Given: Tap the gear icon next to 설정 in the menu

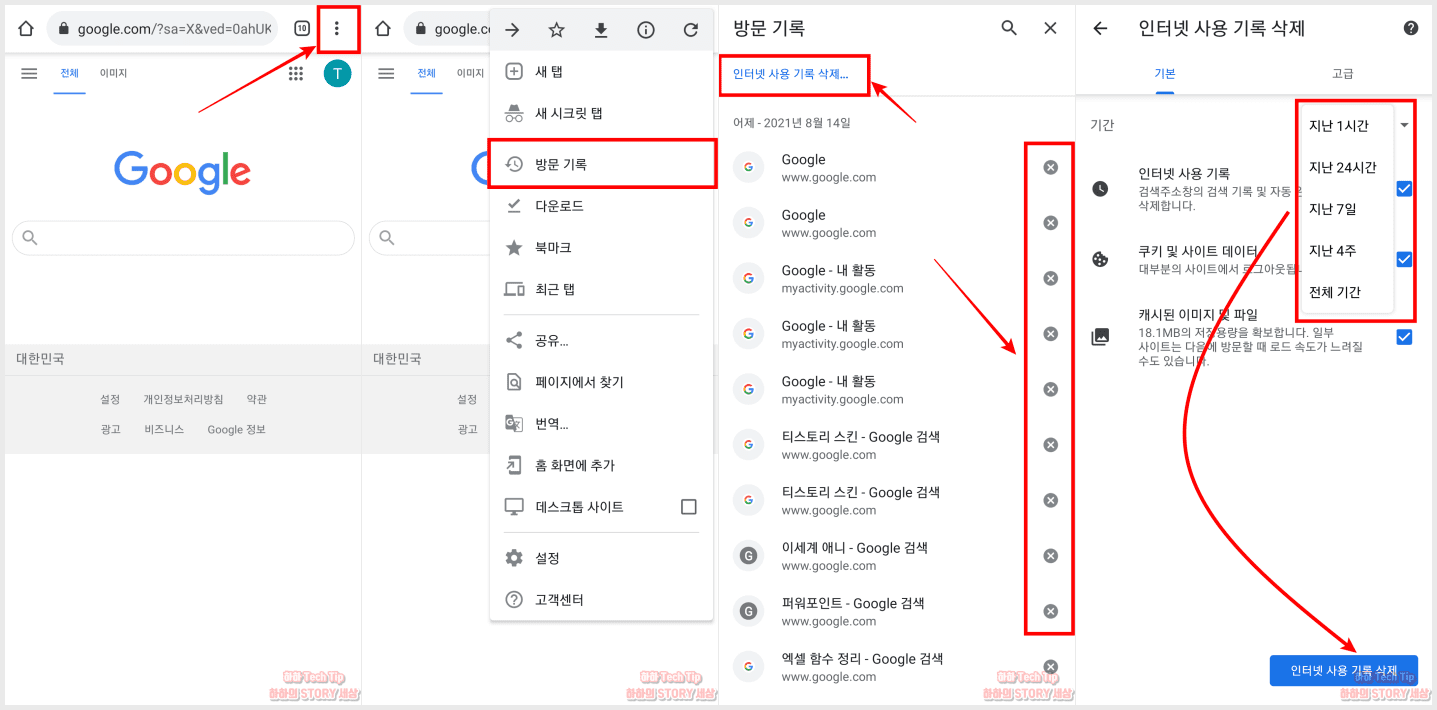Looking at the screenshot, I should coord(514,558).
